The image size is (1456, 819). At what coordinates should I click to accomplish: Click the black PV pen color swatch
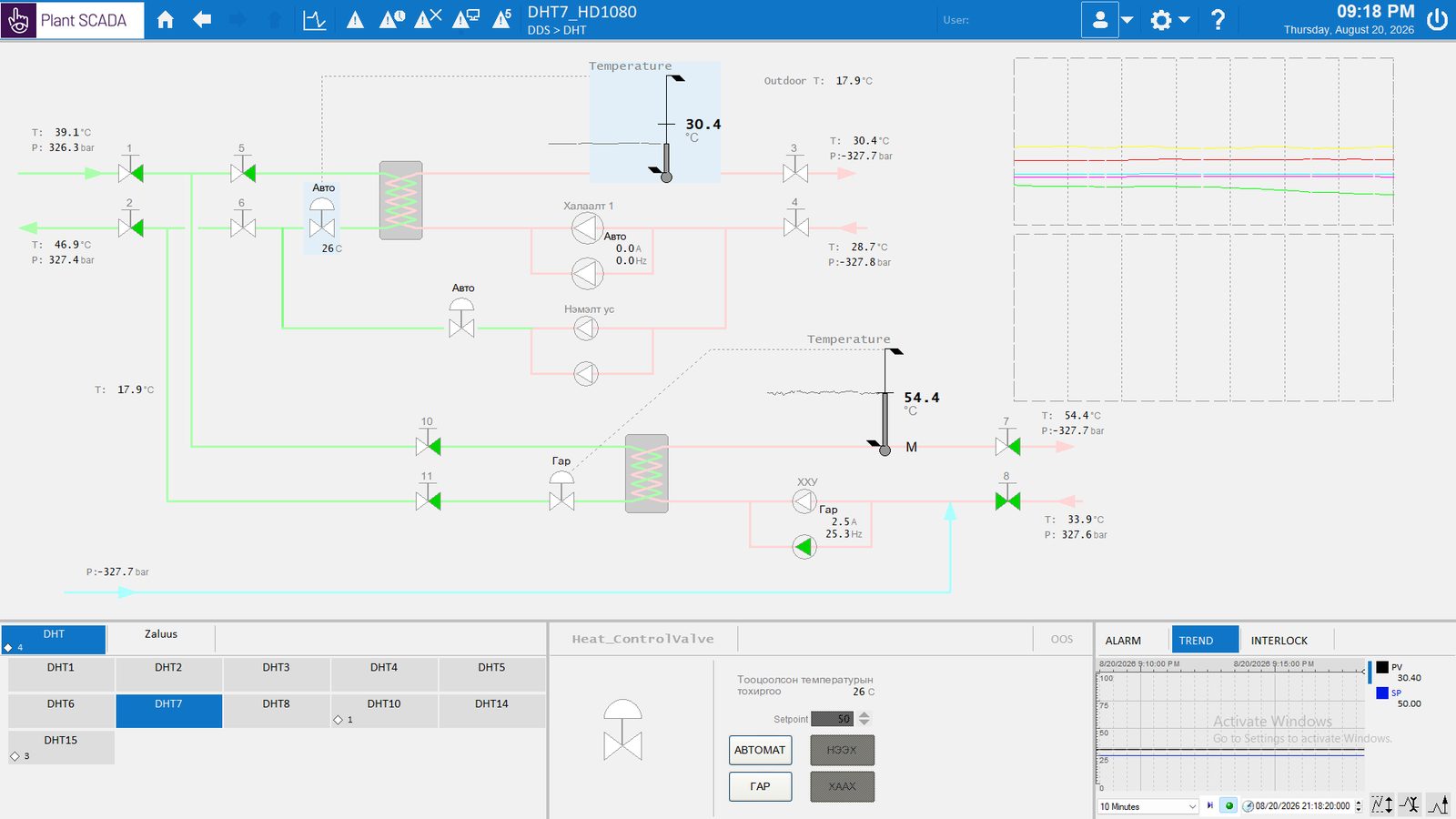1382,667
